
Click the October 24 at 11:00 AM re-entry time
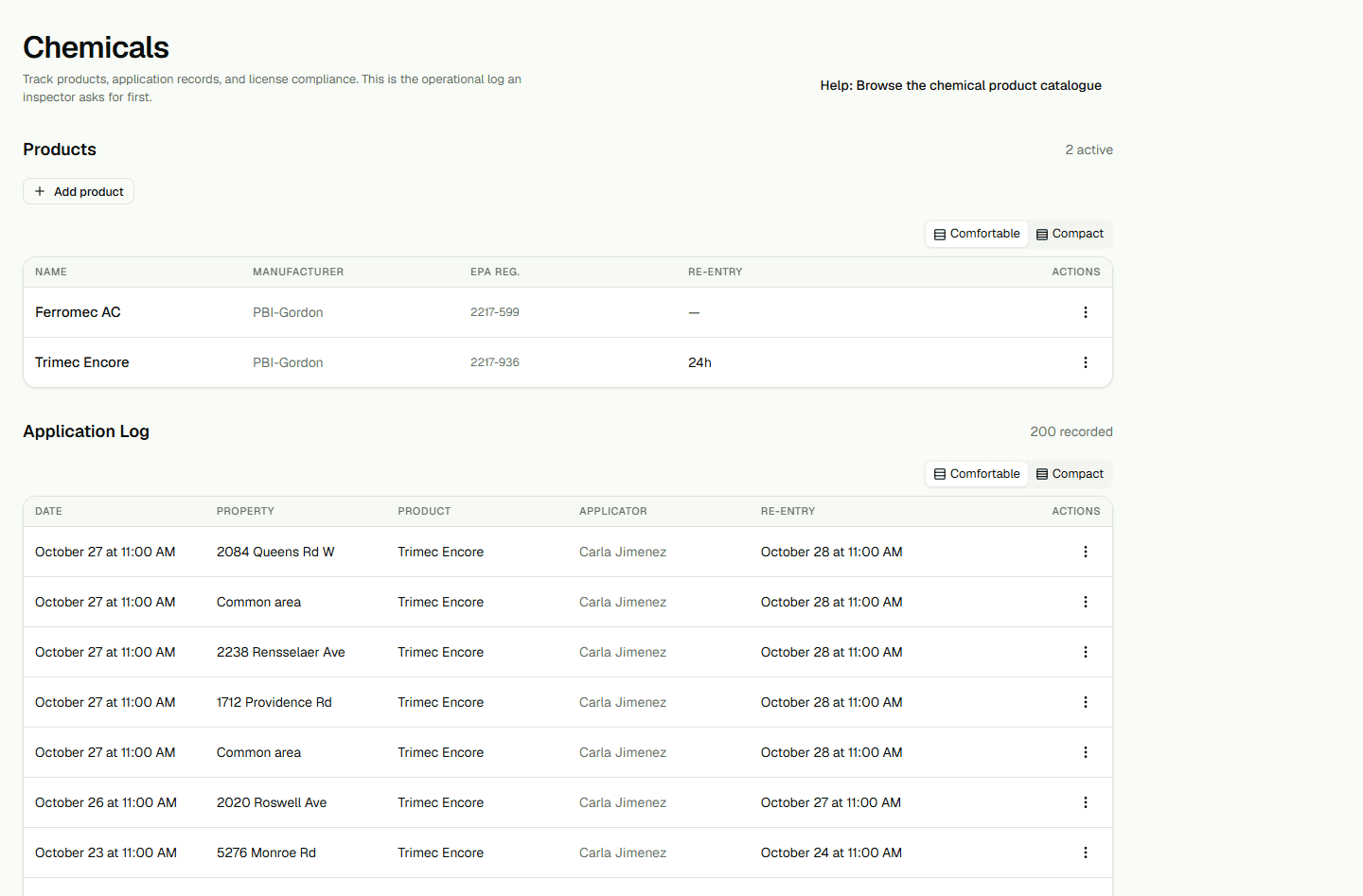click(x=831, y=852)
